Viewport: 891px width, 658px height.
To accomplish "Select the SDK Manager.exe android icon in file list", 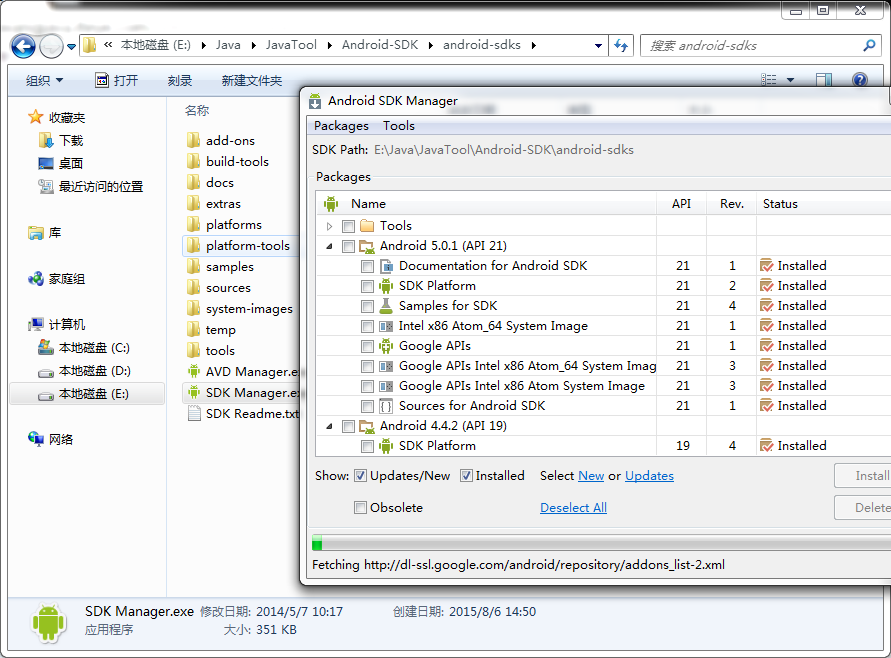I will [194, 393].
